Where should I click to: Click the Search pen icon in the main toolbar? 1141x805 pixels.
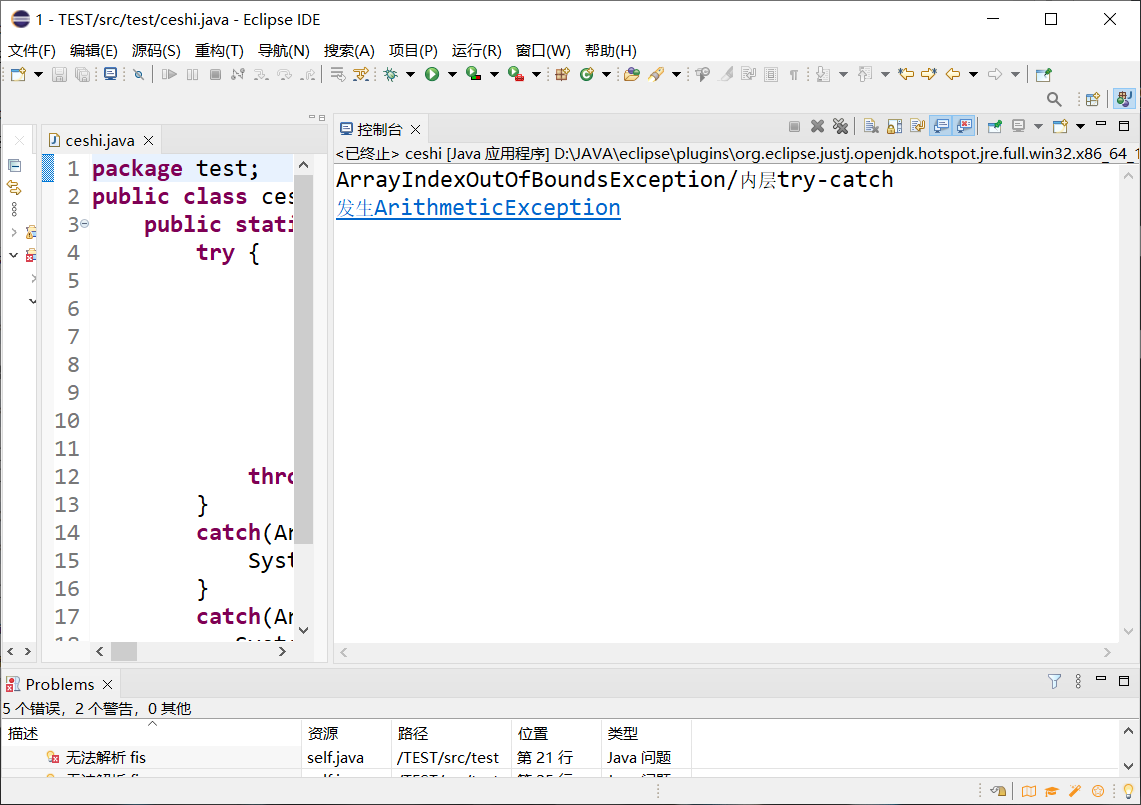(x=656, y=74)
